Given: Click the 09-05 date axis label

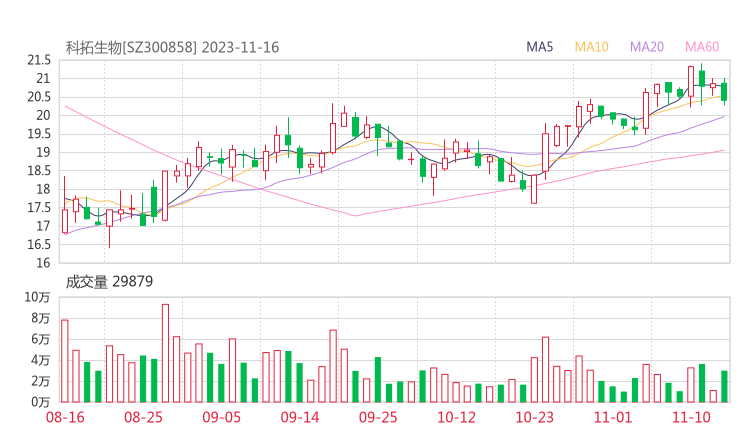Looking at the screenshot, I should coord(221,417).
